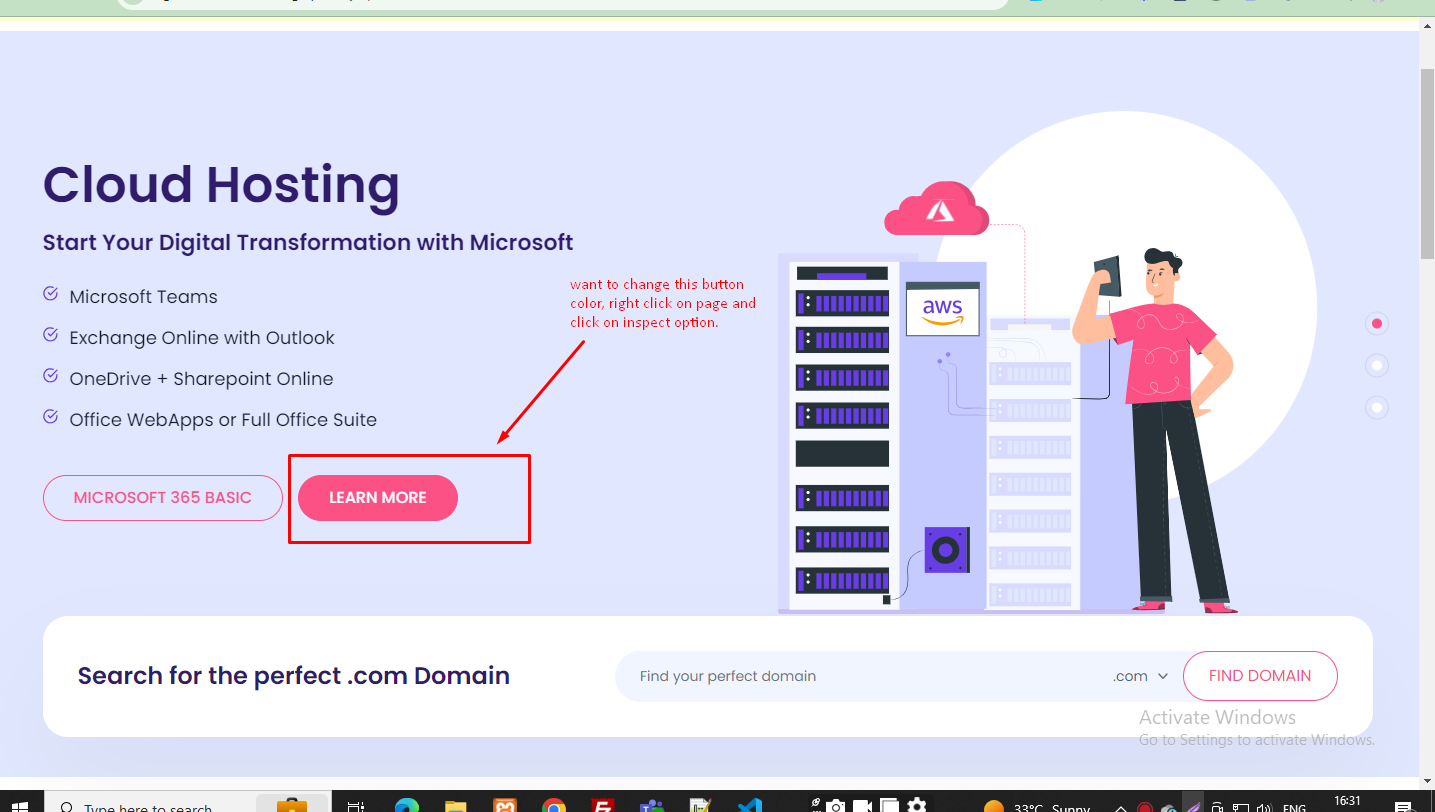Open Google Chrome from the taskbar

click(553, 805)
